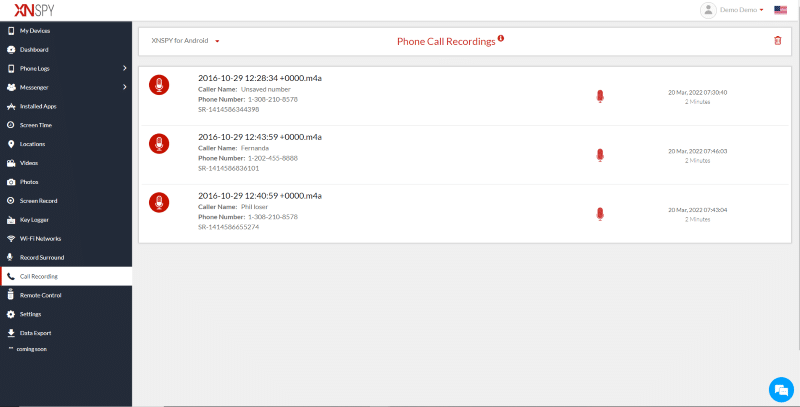Click the info icon beside Phone Call Recordings
Screen dimensions: 800x407
tap(501, 38)
